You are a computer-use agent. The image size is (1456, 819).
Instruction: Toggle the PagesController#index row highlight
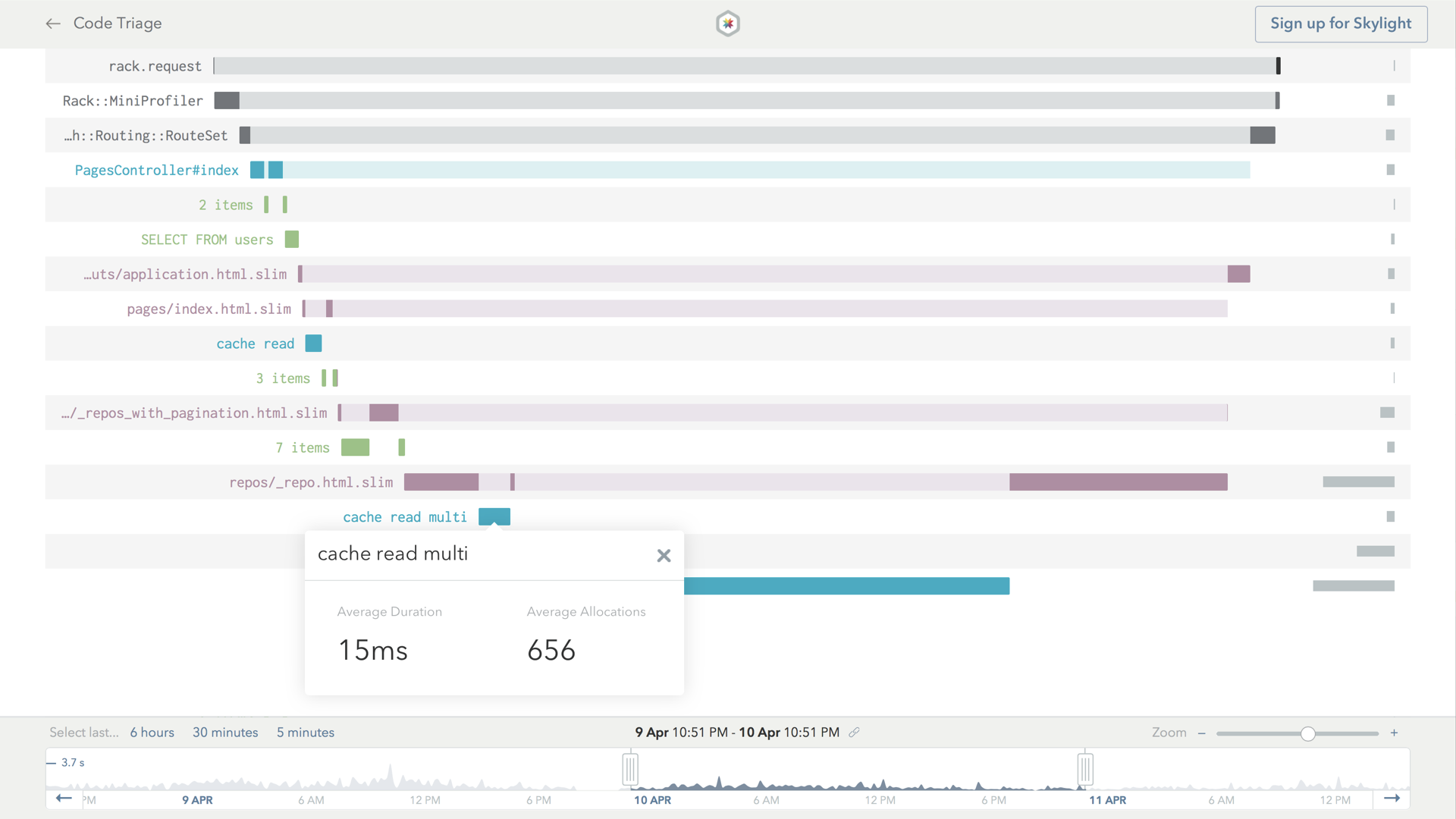155,170
